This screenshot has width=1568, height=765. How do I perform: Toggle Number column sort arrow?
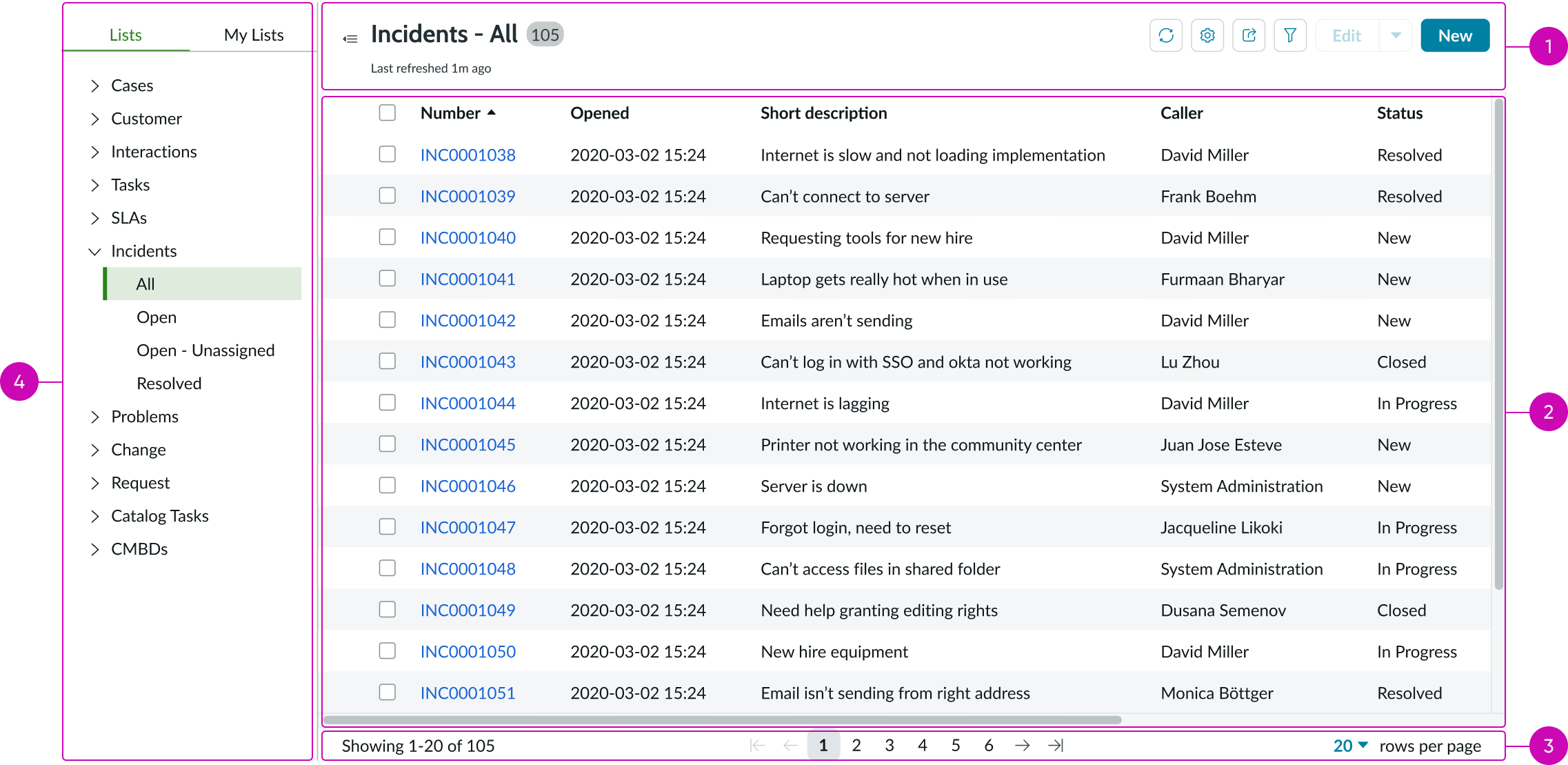click(x=492, y=113)
